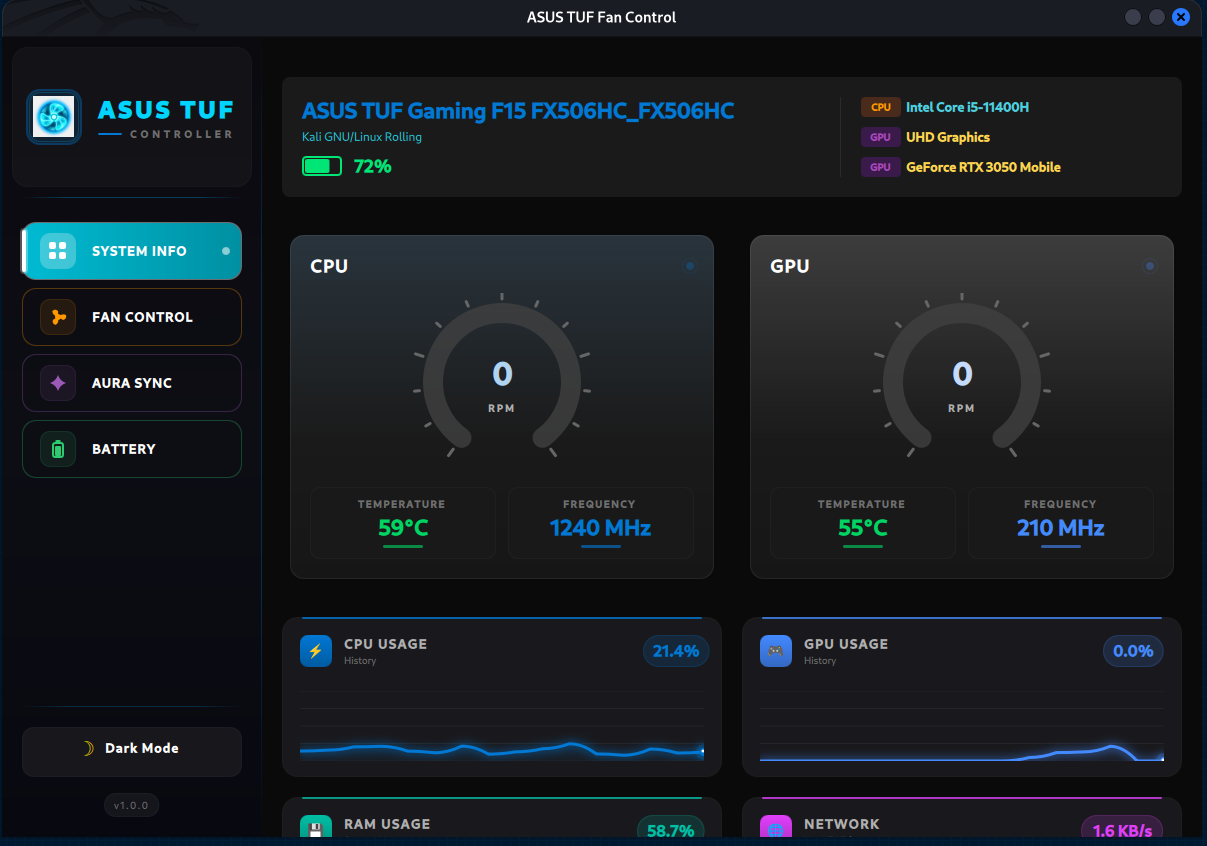Click the GPU badge beside GeForce RTX 3050

tap(881, 167)
